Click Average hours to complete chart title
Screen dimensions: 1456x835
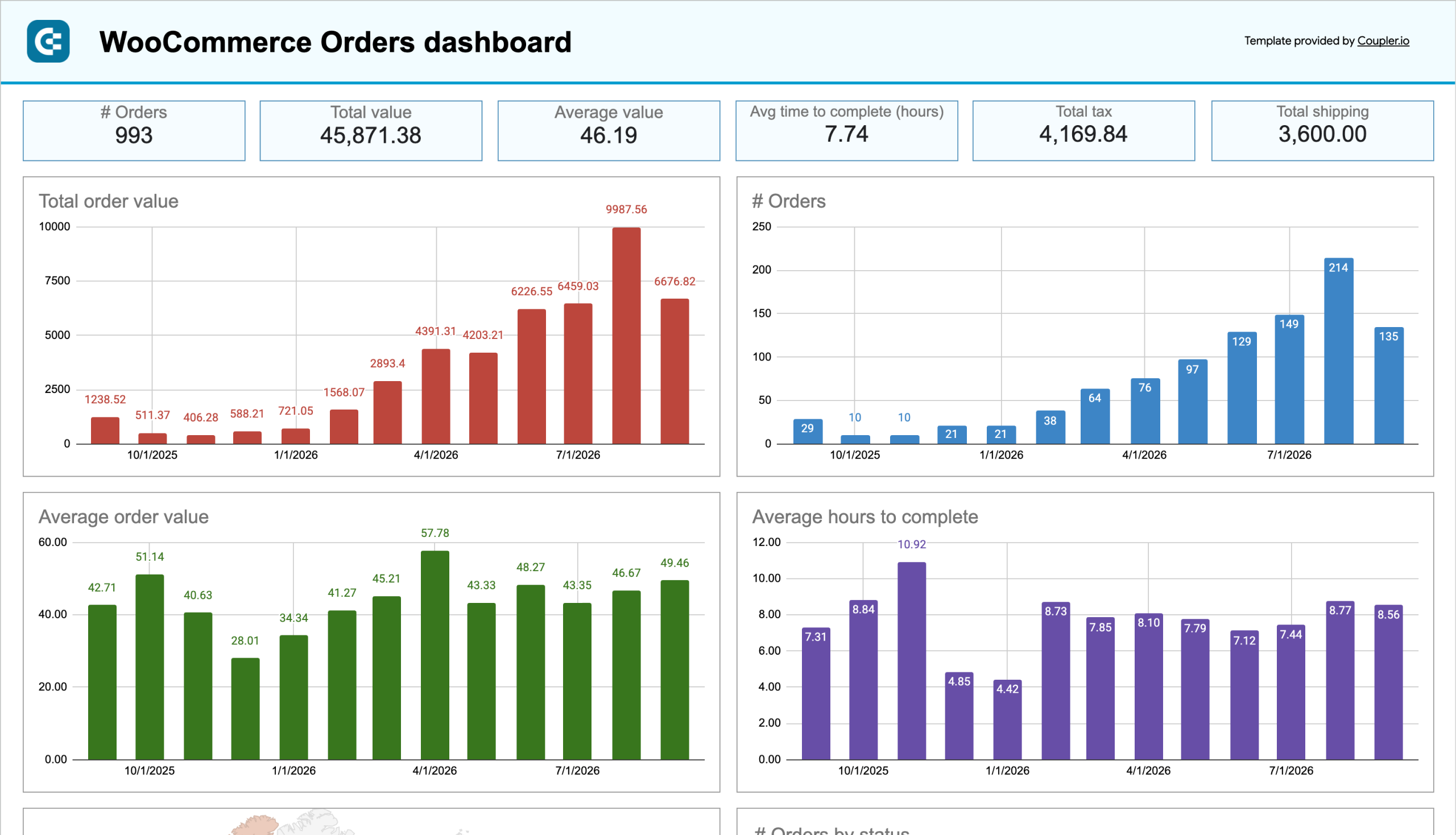[x=864, y=516]
